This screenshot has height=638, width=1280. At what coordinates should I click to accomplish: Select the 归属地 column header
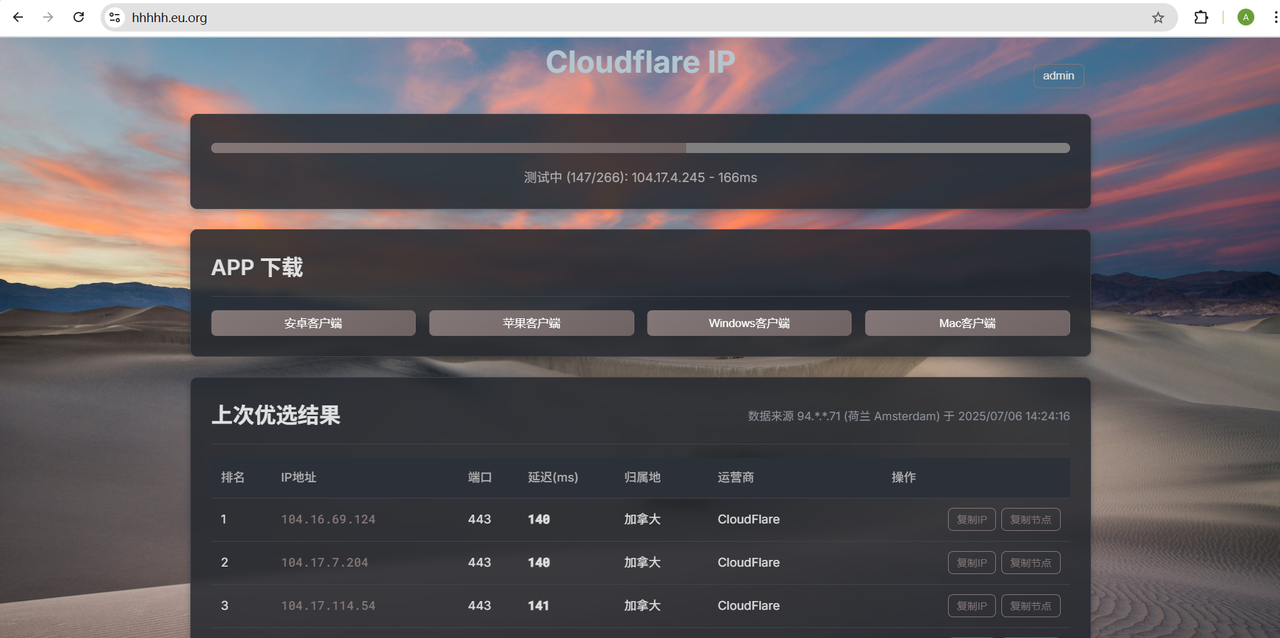642,478
